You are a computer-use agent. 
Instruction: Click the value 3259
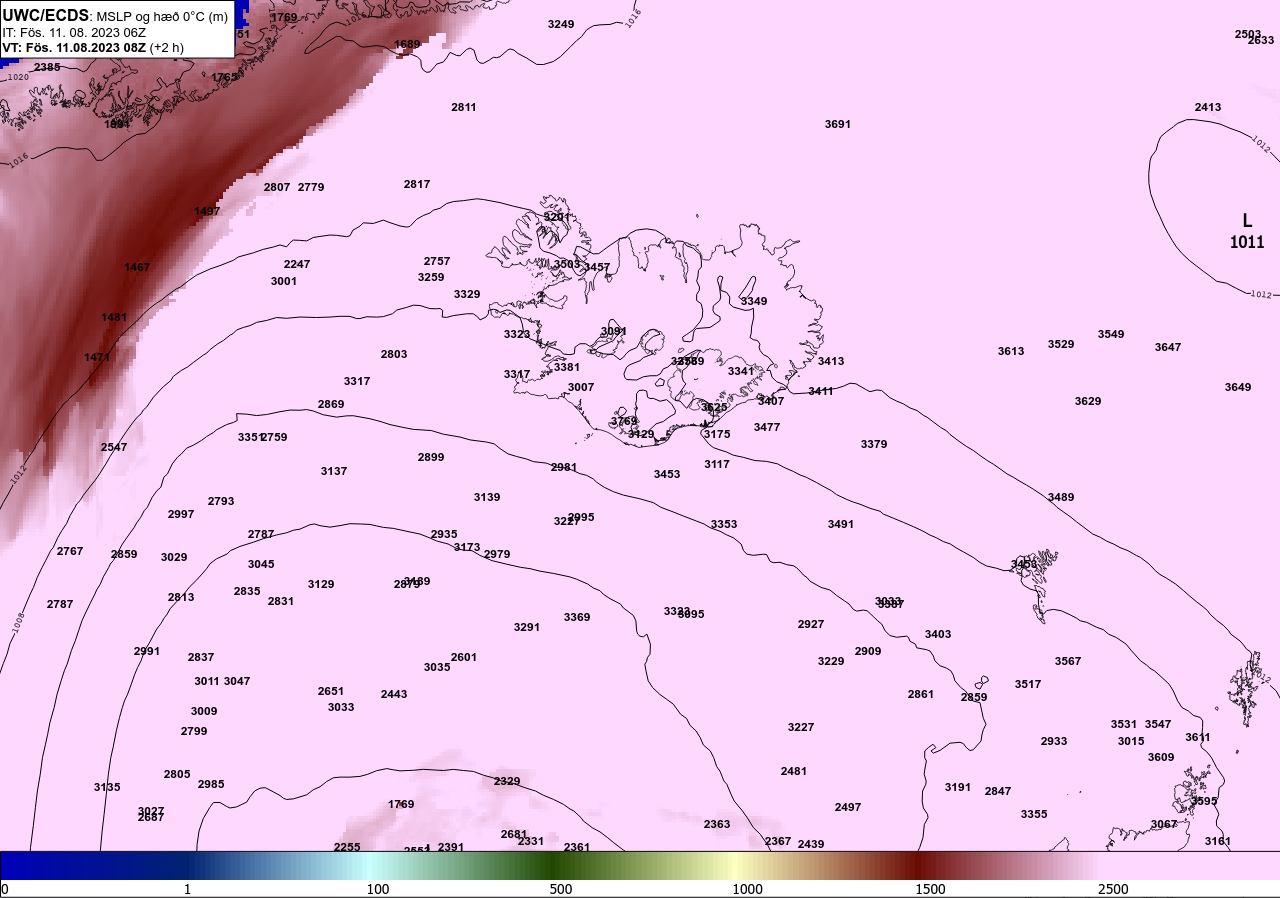click(x=431, y=277)
